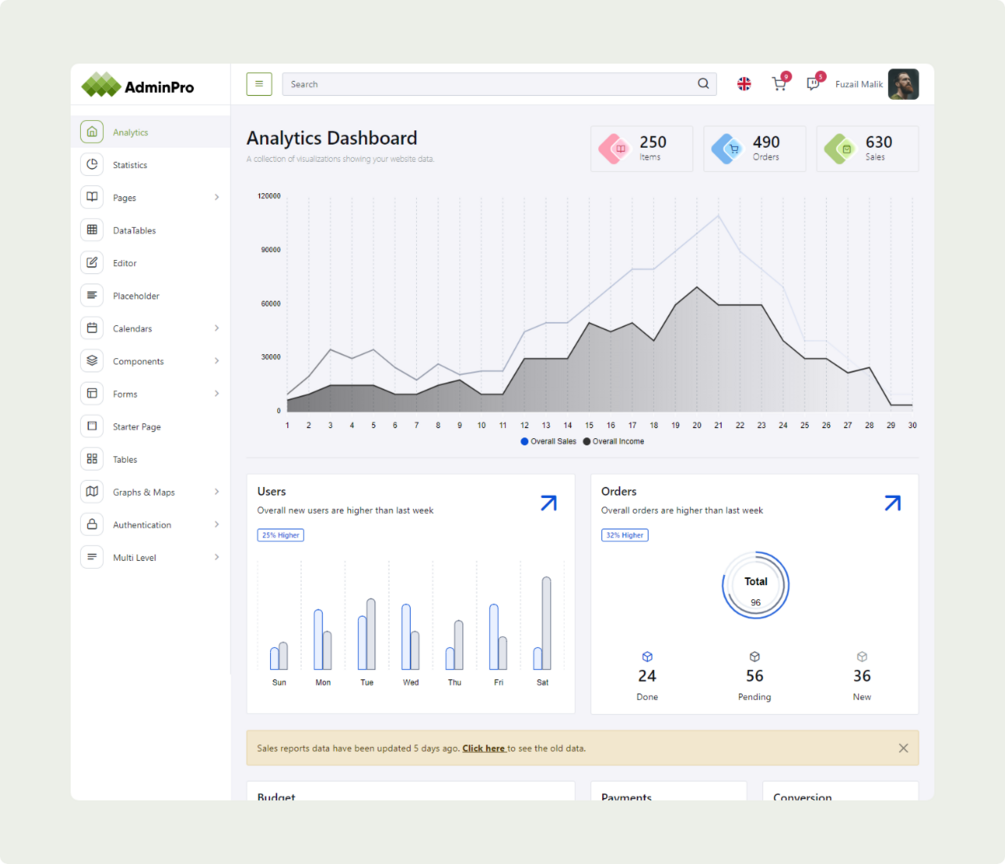This screenshot has height=864, width=1005.
Task: Open the shopping cart notifications
Action: (x=780, y=83)
